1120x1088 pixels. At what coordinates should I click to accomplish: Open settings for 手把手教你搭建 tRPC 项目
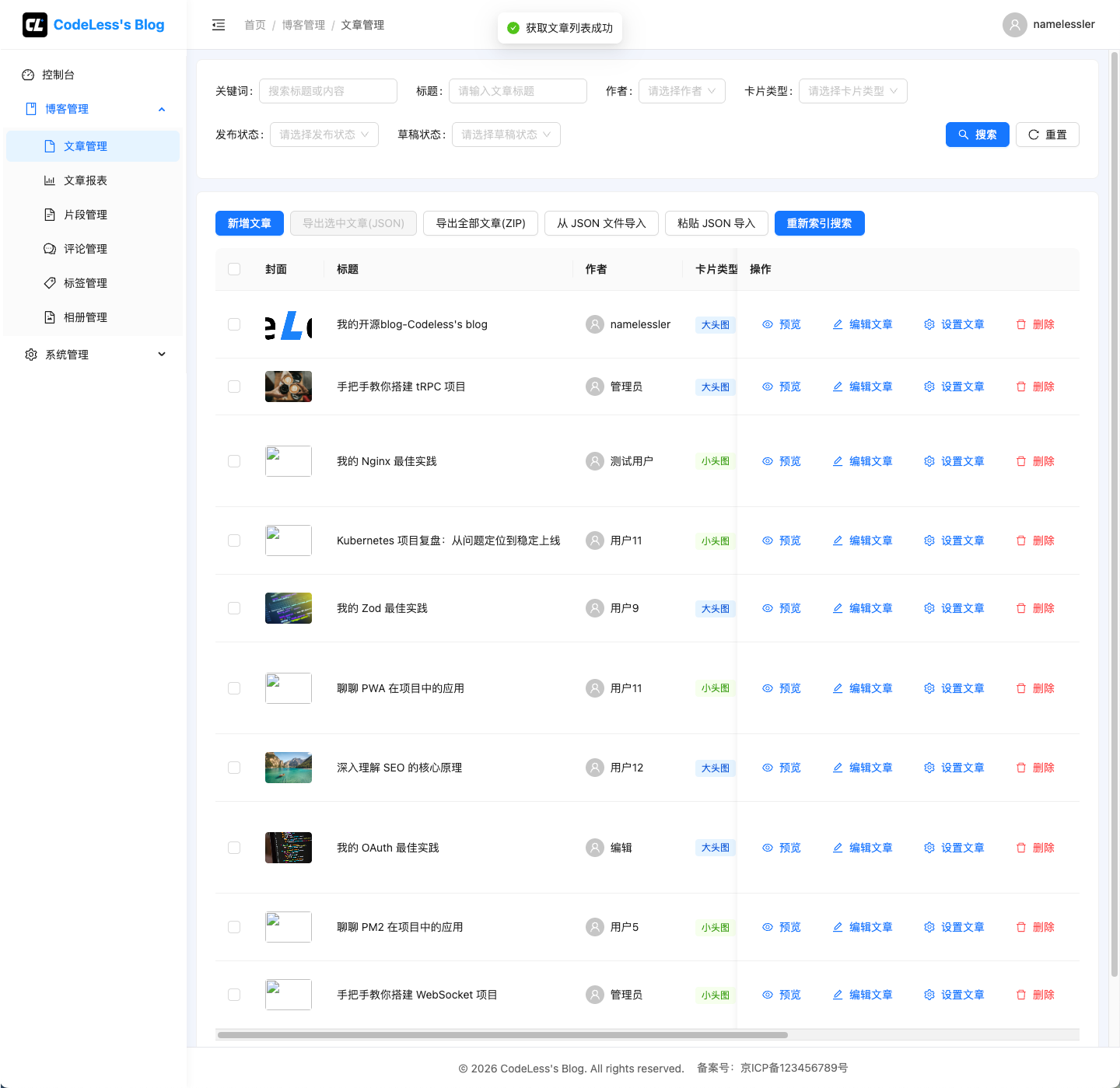tap(954, 387)
